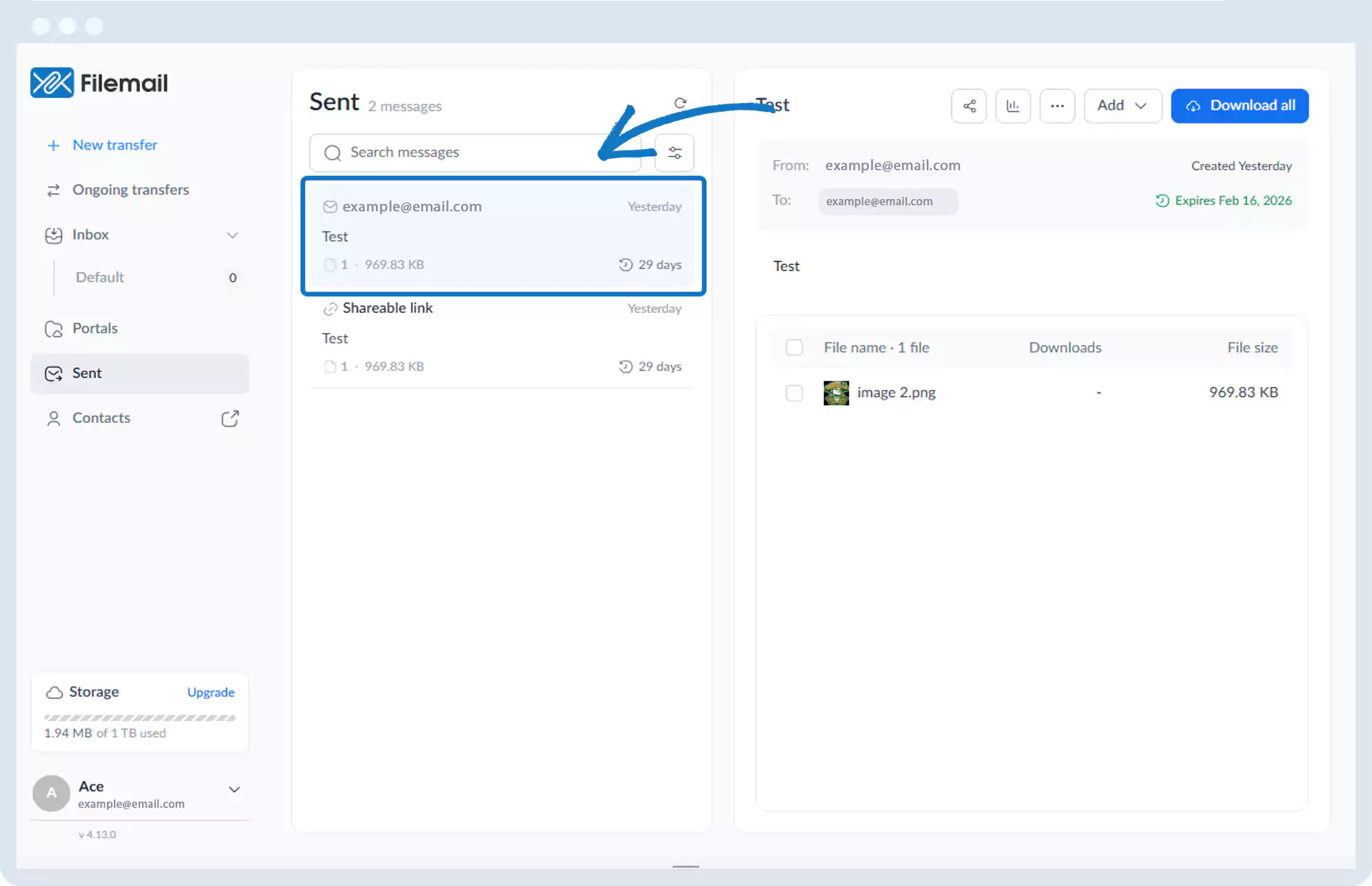Open the message filter settings icon
Screen dimensions: 1372x886
674,152
